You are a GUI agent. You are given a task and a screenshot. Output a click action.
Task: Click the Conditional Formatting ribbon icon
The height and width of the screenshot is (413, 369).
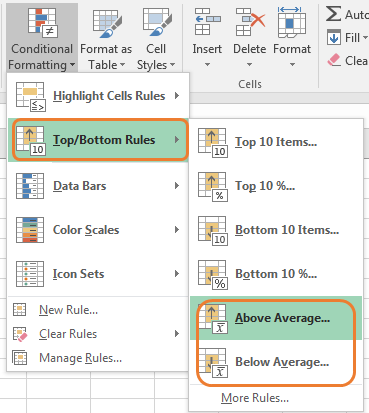(x=43, y=22)
